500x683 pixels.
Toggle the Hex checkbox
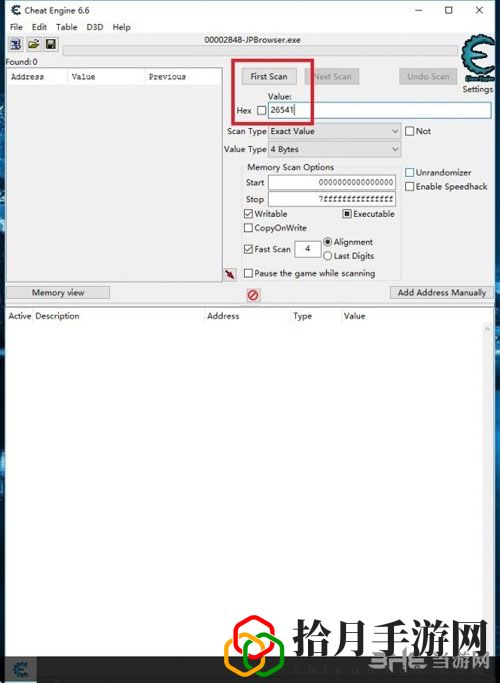click(x=261, y=111)
